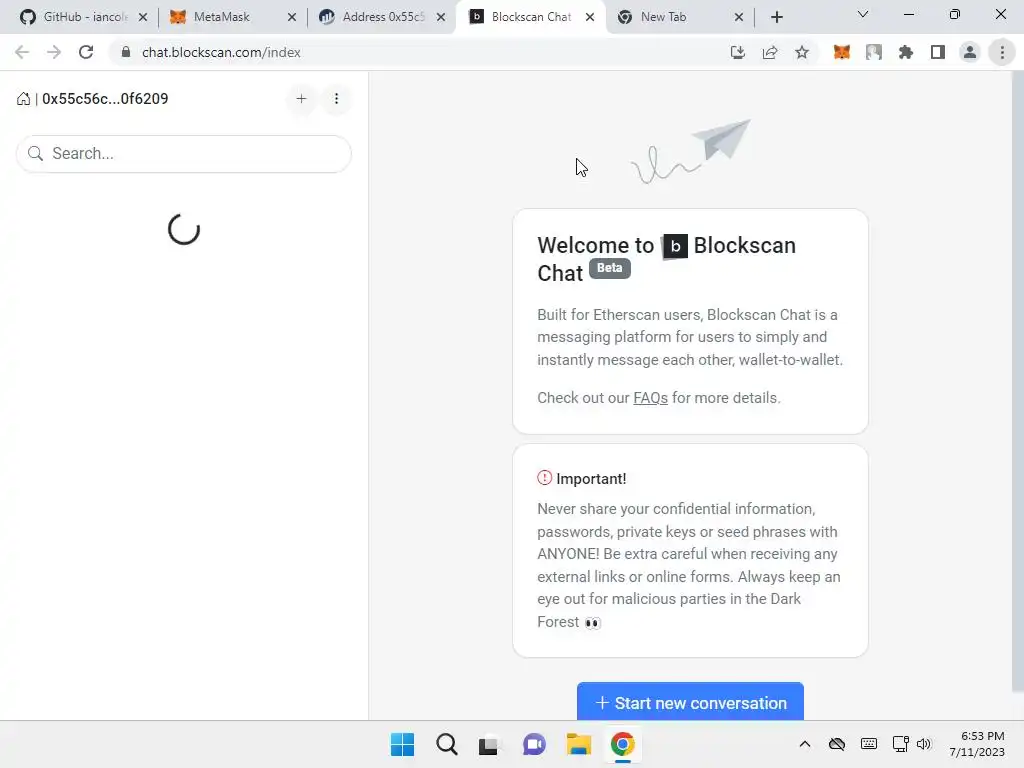Open the Chrome extensions puzzle icon

[x=906, y=52]
